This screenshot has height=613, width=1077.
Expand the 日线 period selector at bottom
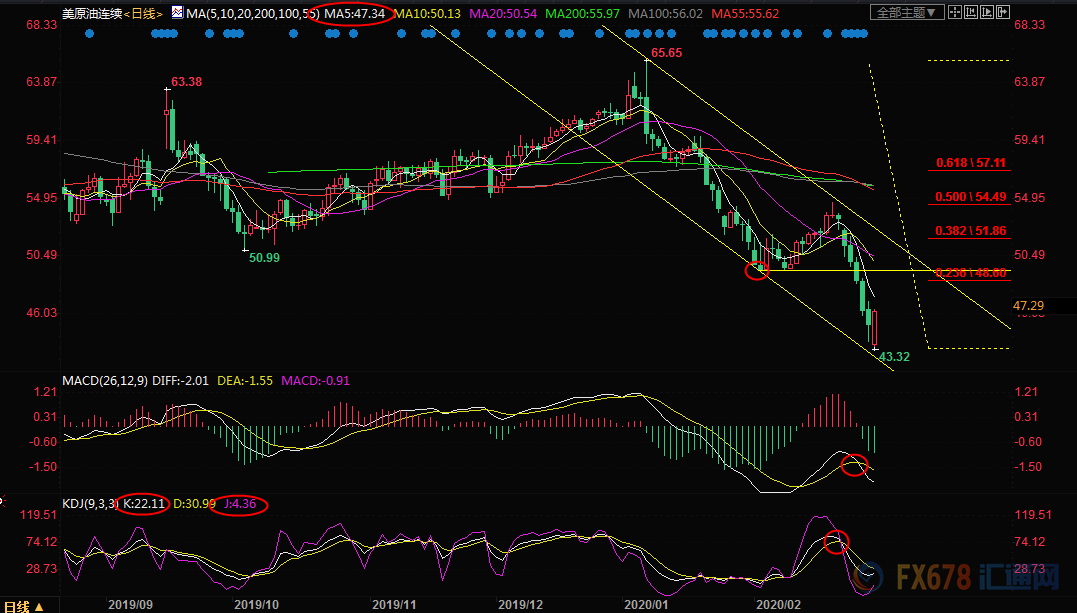tap(24, 606)
